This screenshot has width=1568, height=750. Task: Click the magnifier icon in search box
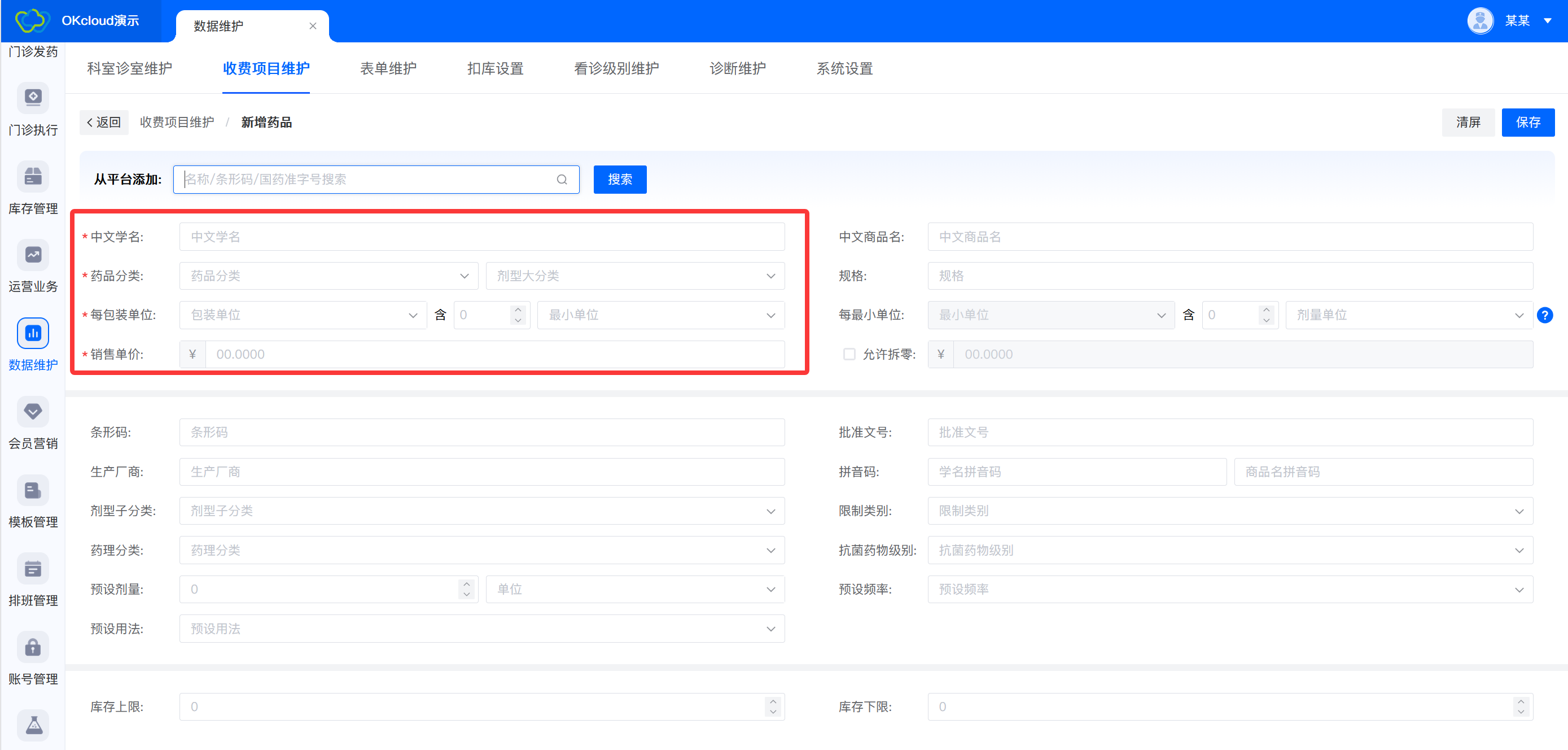[561, 179]
